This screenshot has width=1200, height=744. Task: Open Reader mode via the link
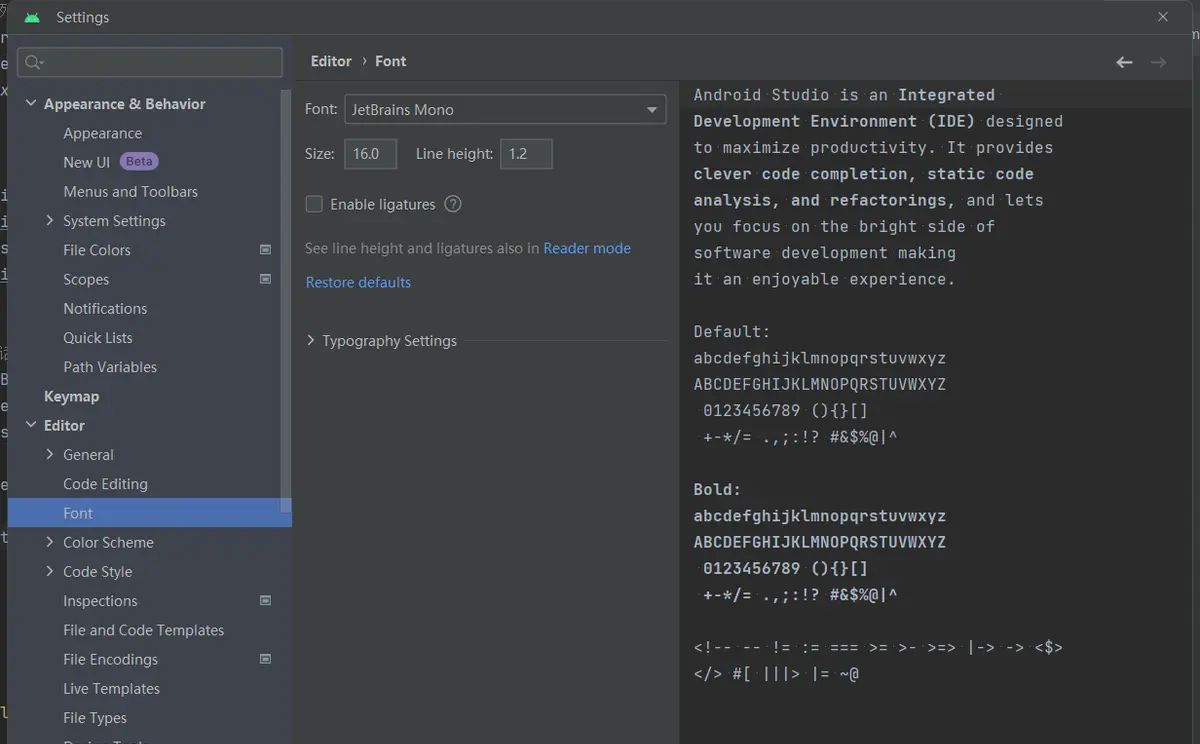[586, 248]
